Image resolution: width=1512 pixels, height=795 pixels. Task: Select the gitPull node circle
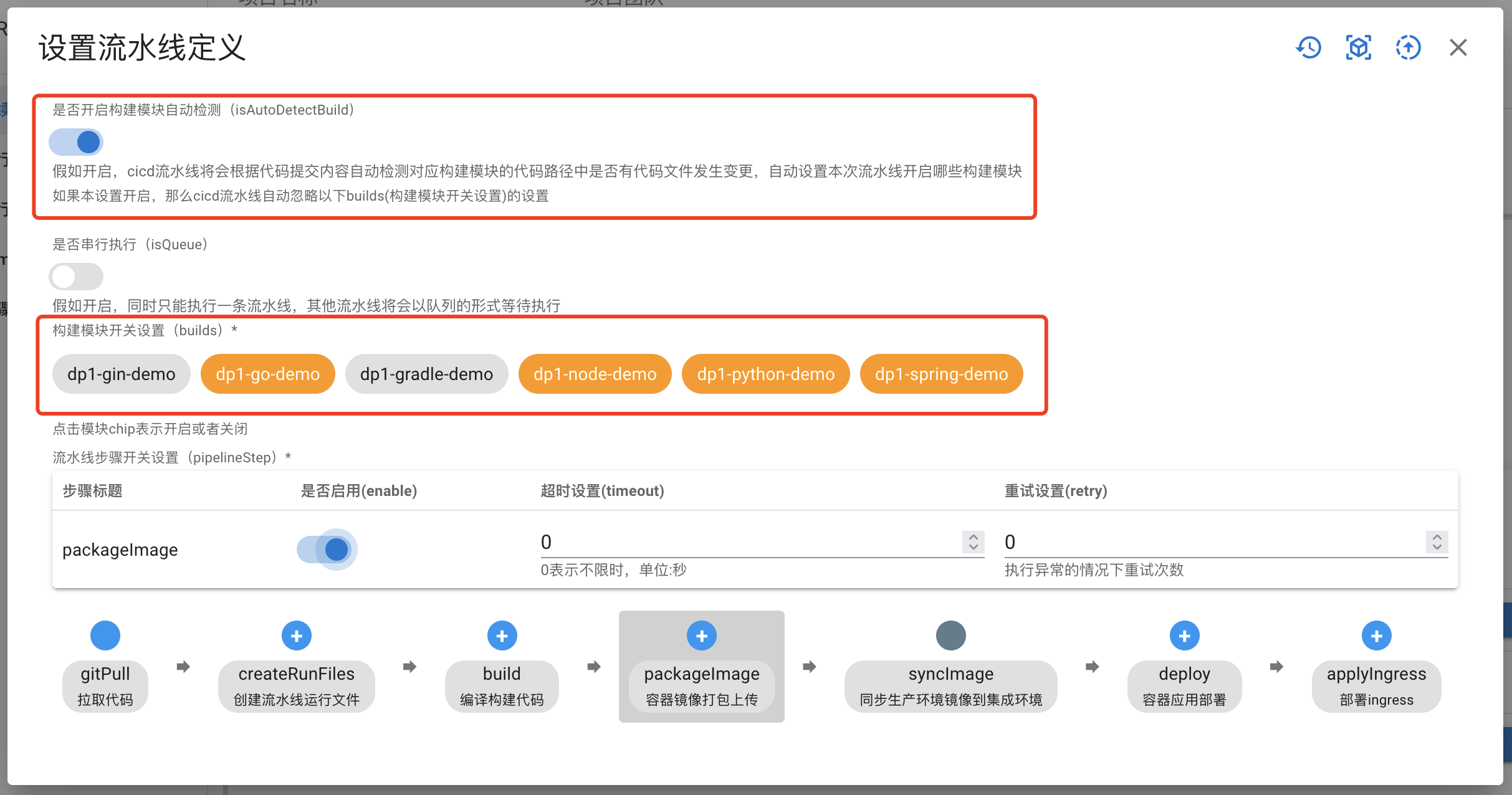pos(105,635)
